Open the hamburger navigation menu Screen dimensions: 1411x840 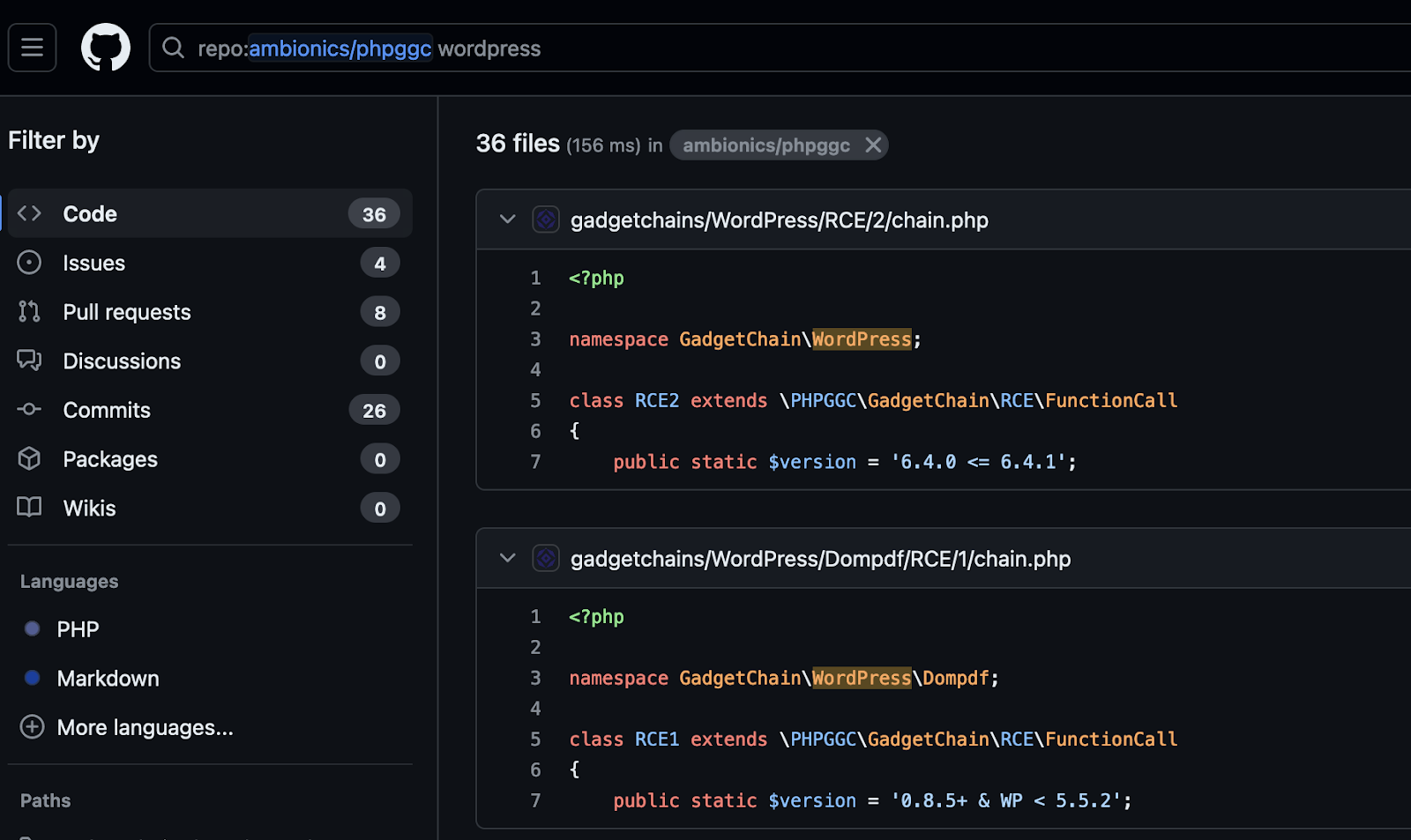[33, 48]
